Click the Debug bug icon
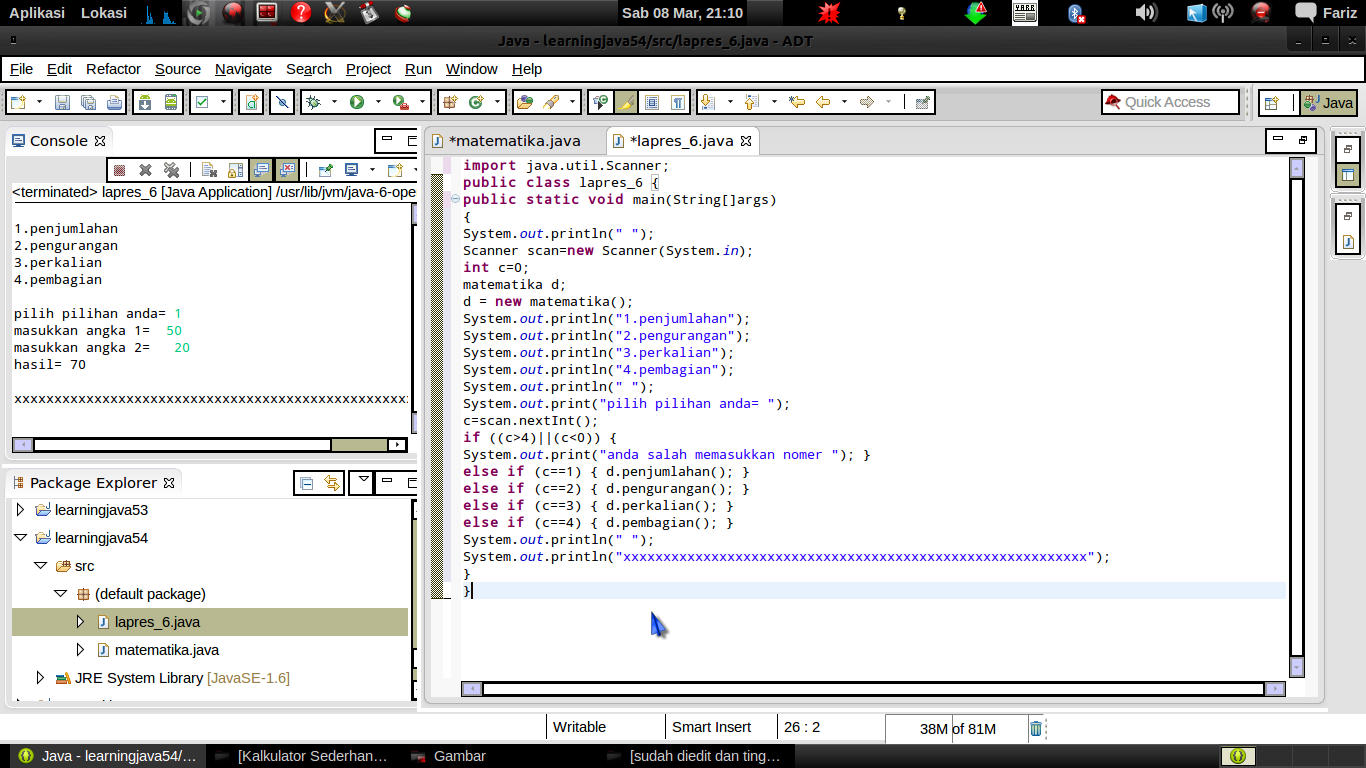This screenshot has height=768, width=1366. click(313, 102)
